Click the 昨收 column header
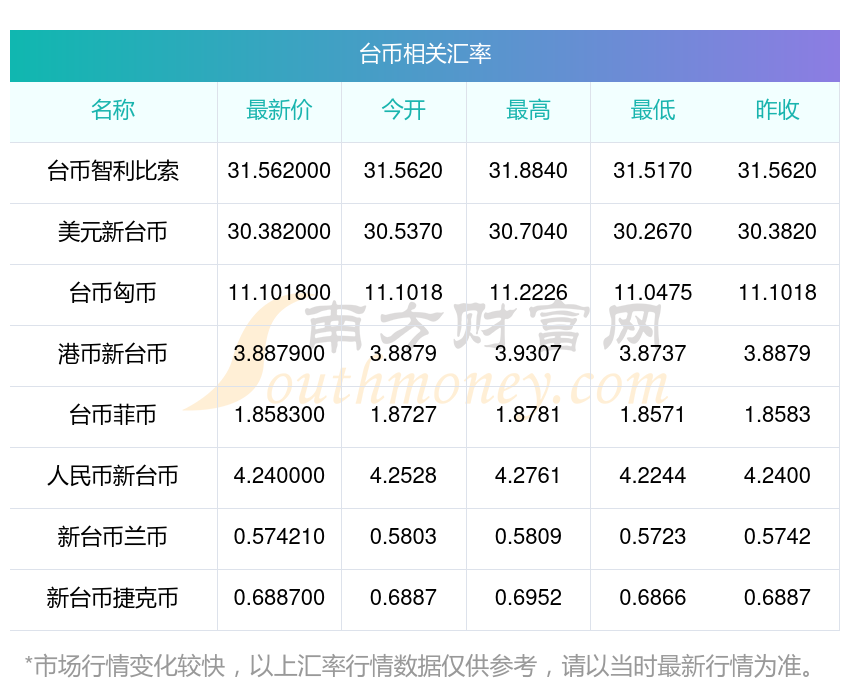 coord(777,110)
